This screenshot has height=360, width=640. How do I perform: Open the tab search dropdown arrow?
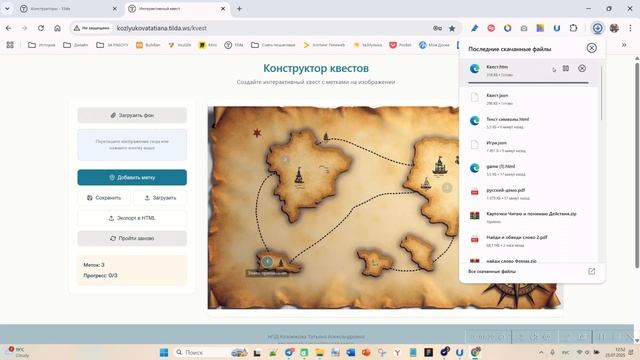pos(7,9)
